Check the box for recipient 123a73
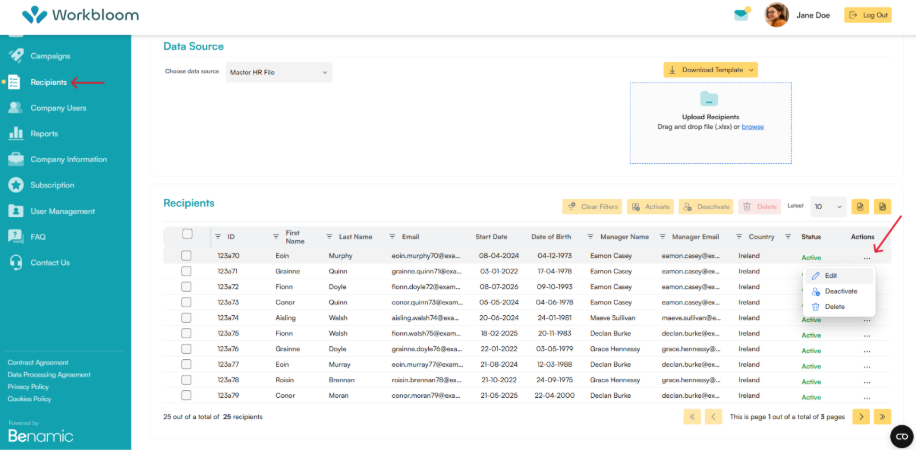 point(186,302)
